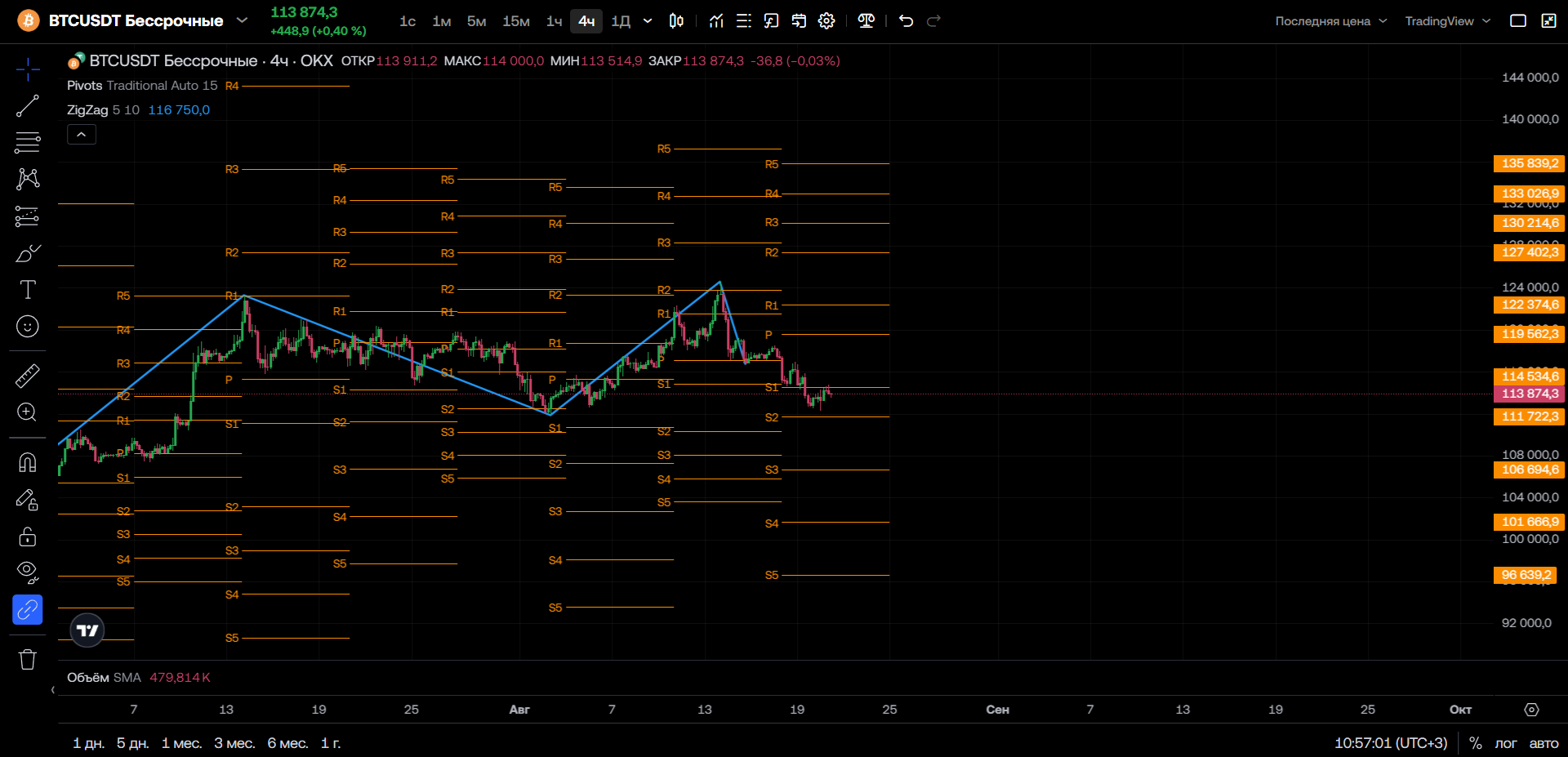Click the trash icon to remove drawings

pos(28,659)
